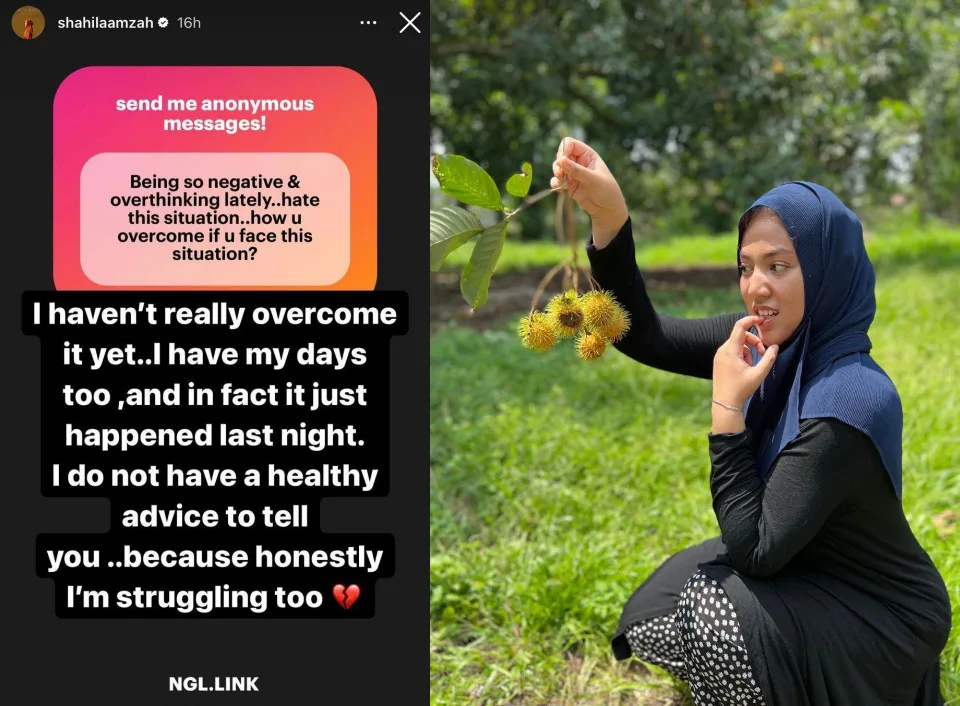Click the "I haven't really overcome" text line
The image size is (960, 706).
tap(215, 314)
